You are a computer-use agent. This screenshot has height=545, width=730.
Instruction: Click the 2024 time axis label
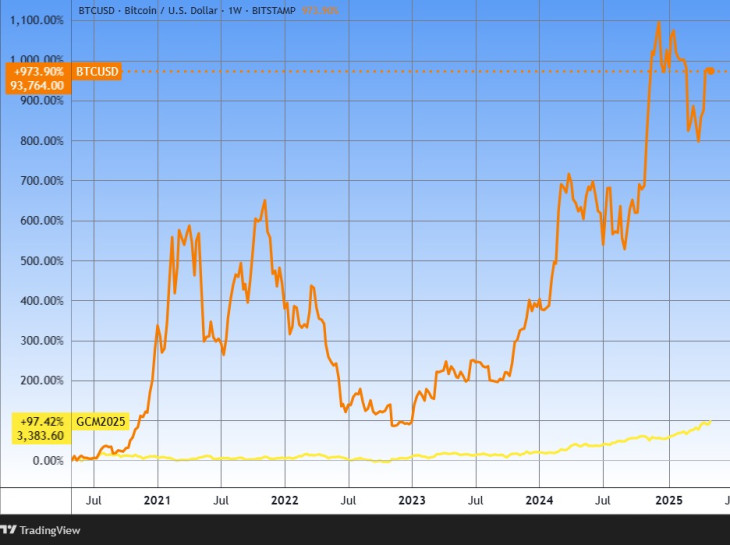pyautogui.click(x=539, y=500)
